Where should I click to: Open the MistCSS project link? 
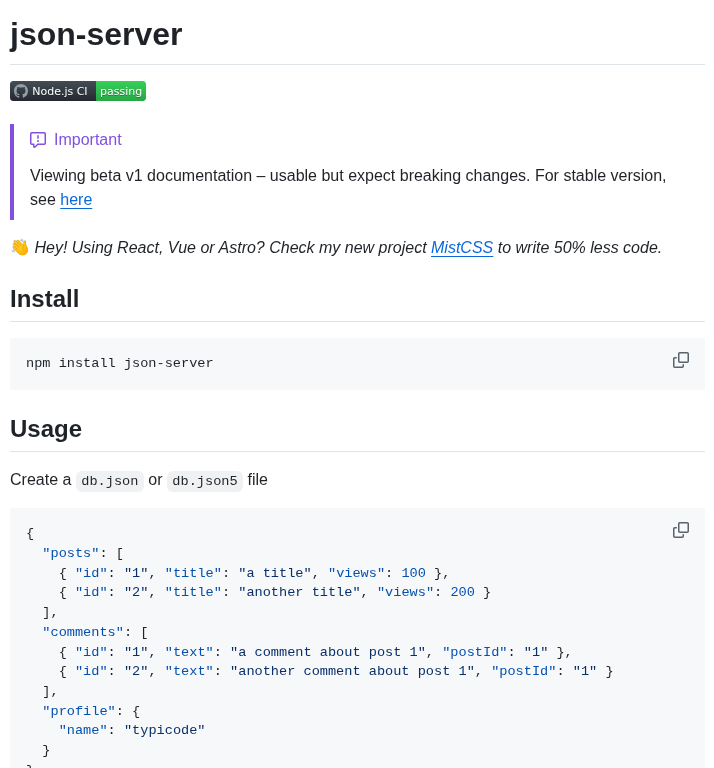(462, 248)
